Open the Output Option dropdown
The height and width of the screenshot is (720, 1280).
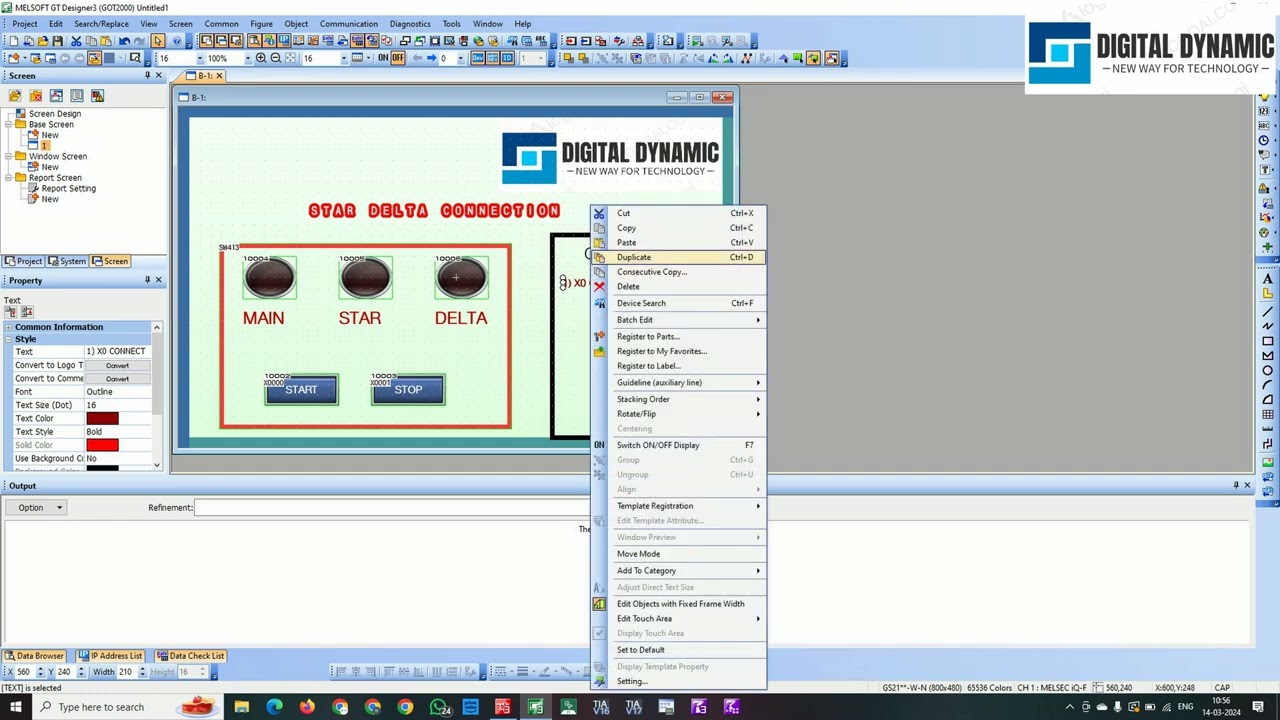point(34,508)
